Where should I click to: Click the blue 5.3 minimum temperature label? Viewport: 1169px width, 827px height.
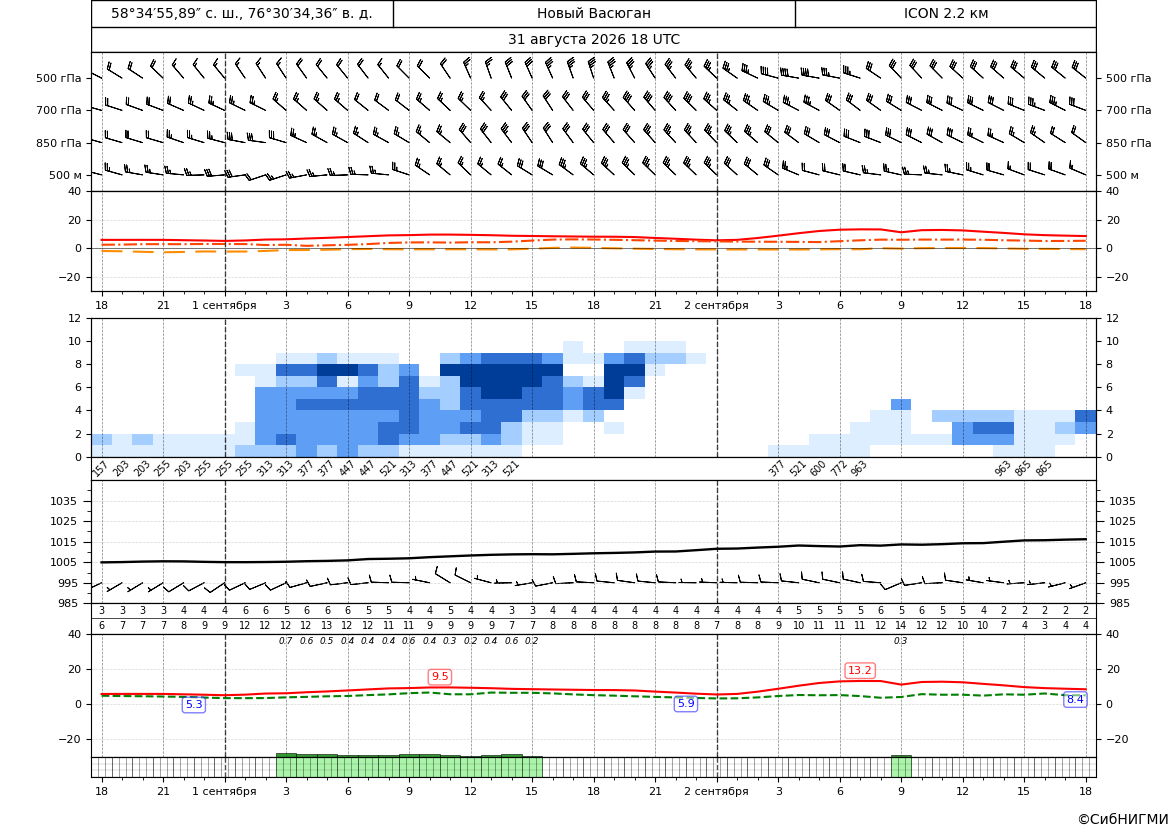[x=194, y=704]
